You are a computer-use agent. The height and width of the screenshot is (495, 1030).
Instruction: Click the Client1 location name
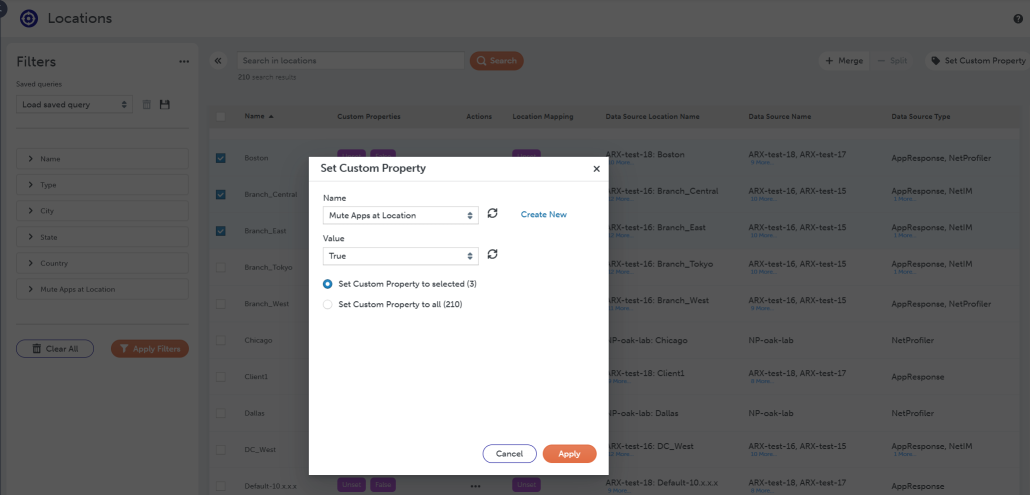pyautogui.click(x=254, y=377)
